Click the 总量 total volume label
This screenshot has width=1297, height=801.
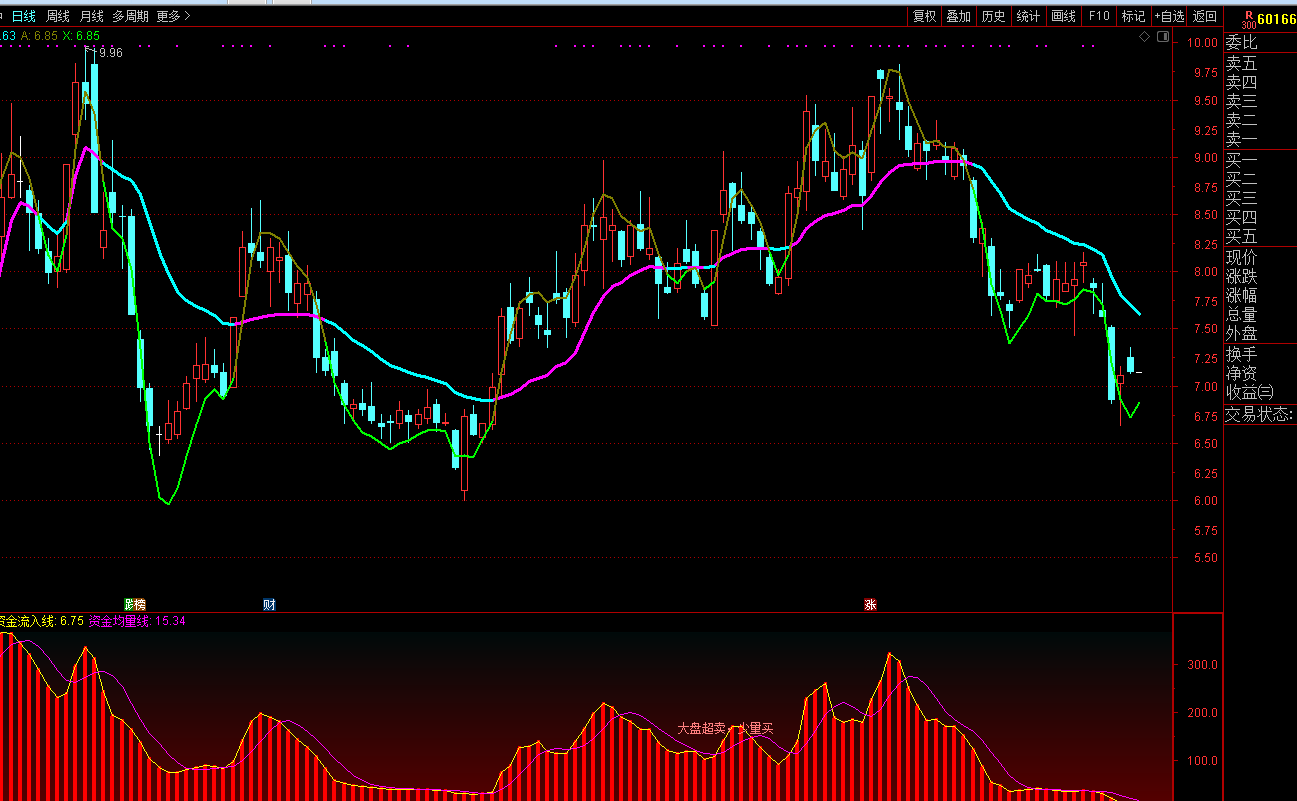pyautogui.click(x=1242, y=314)
